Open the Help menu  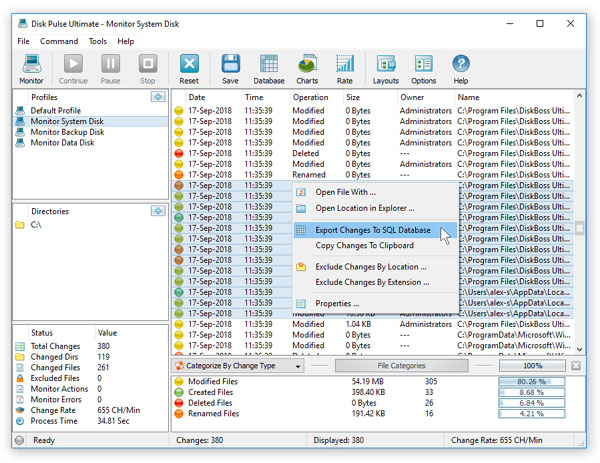coord(126,41)
